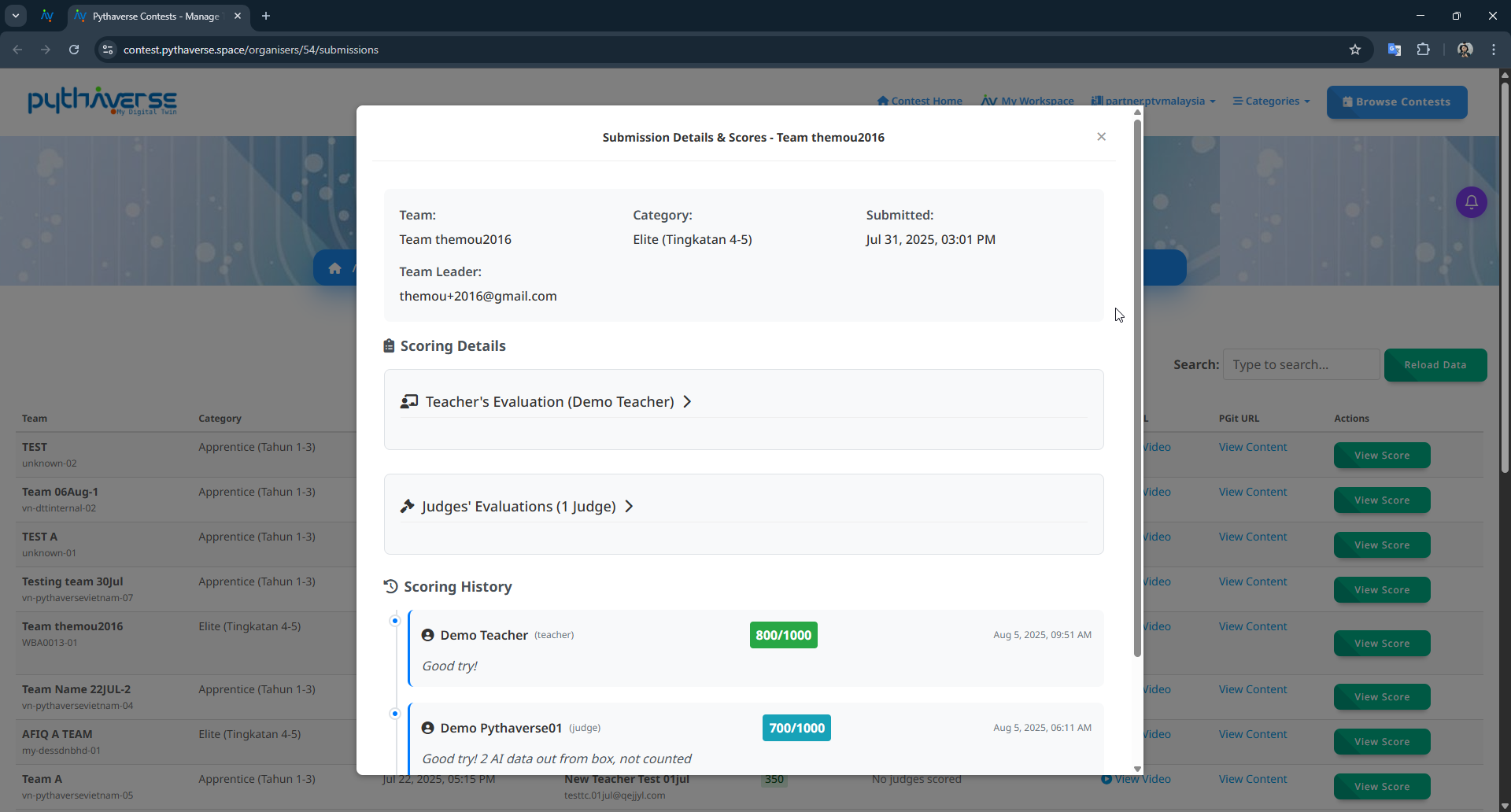This screenshot has height=812, width=1511.
Task: Click the Scoring Details clipboard icon
Action: pos(389,346)
